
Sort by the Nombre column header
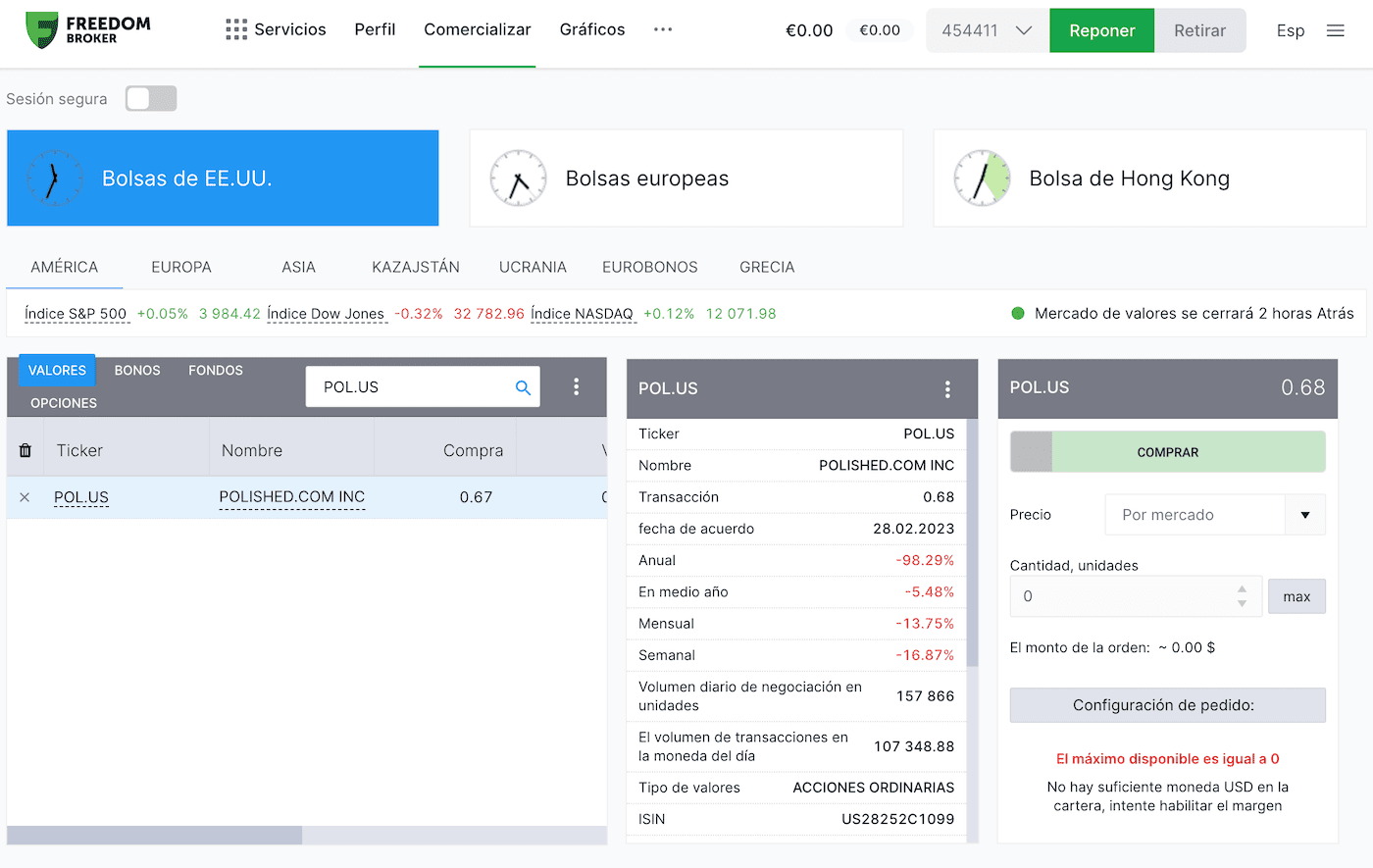pos(252,450)
